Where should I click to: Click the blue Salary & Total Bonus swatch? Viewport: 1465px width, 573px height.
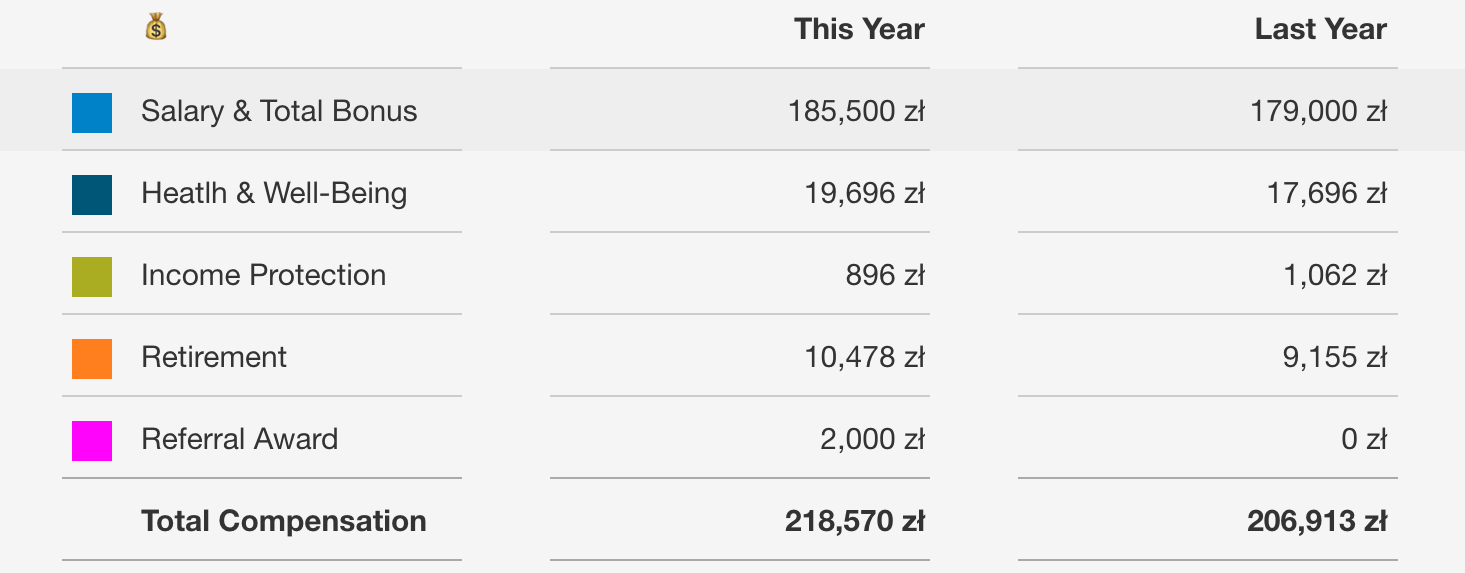[x=92, y=113]
